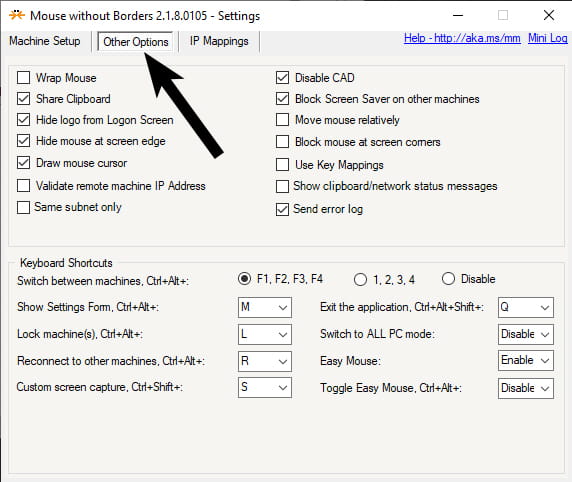Image resolution: width=572 pixels, height=482 pixels.
Task: Select Disable radio for switching machines
Action: pos(448,279)
